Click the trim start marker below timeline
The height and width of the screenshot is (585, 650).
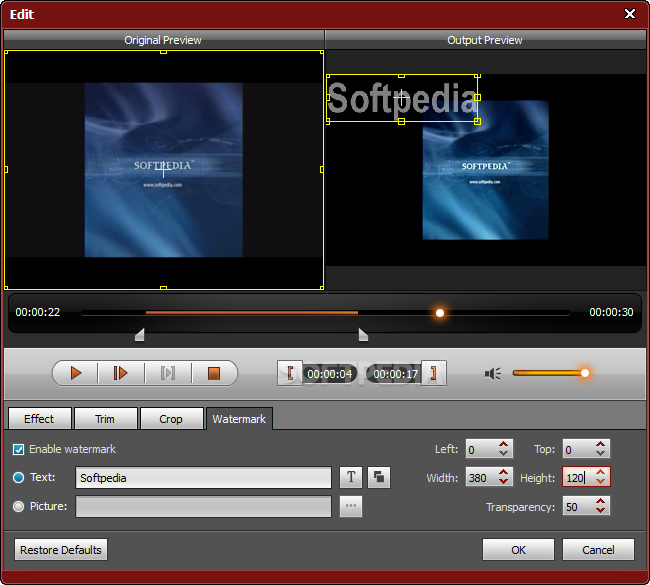pyautogui.click(x=140, y=335)
